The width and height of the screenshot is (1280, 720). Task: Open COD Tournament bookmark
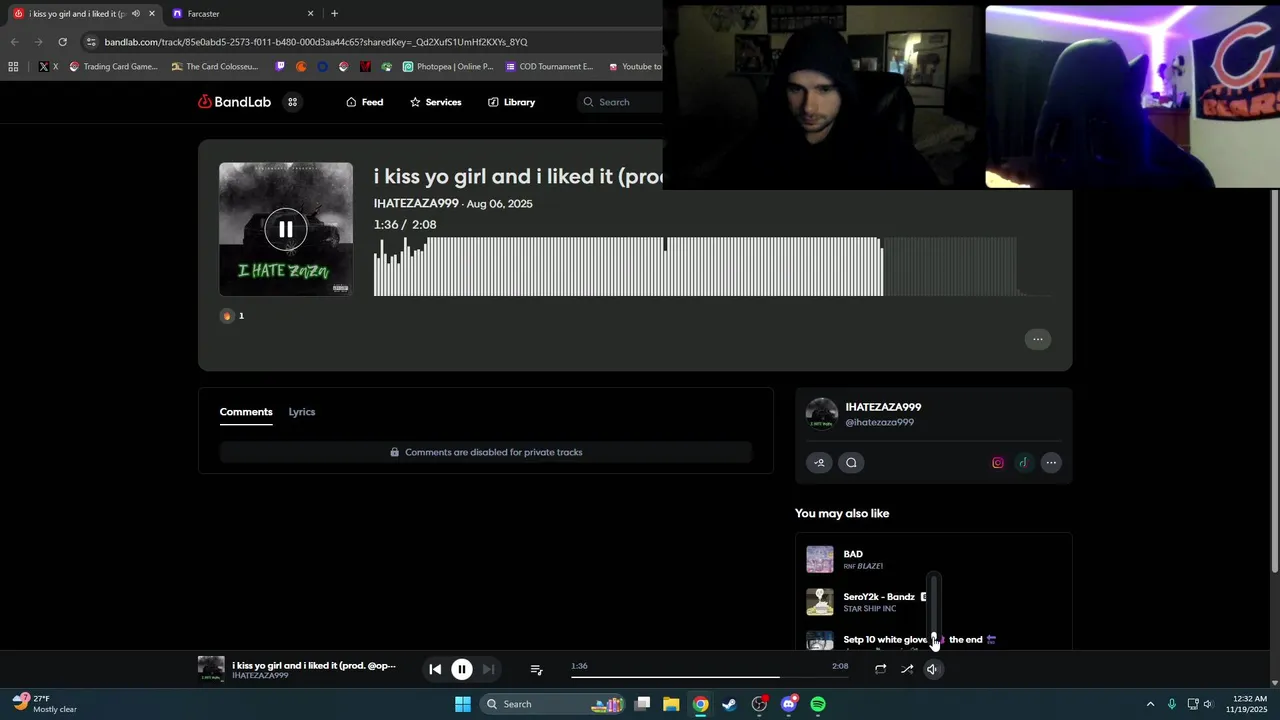click(x=549, y=67)
